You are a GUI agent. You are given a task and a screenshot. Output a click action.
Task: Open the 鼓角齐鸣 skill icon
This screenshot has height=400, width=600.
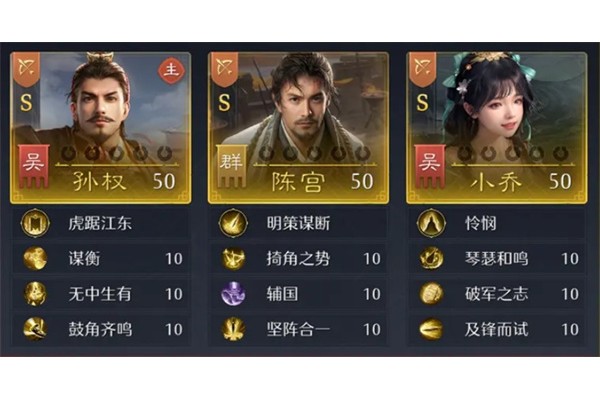(x=35, y=329)
